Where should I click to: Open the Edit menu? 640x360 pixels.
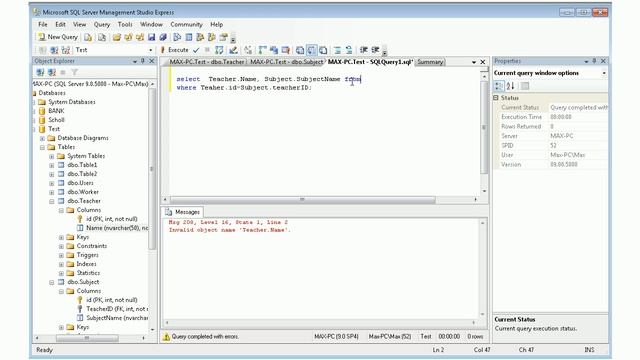tap(60, 24)
